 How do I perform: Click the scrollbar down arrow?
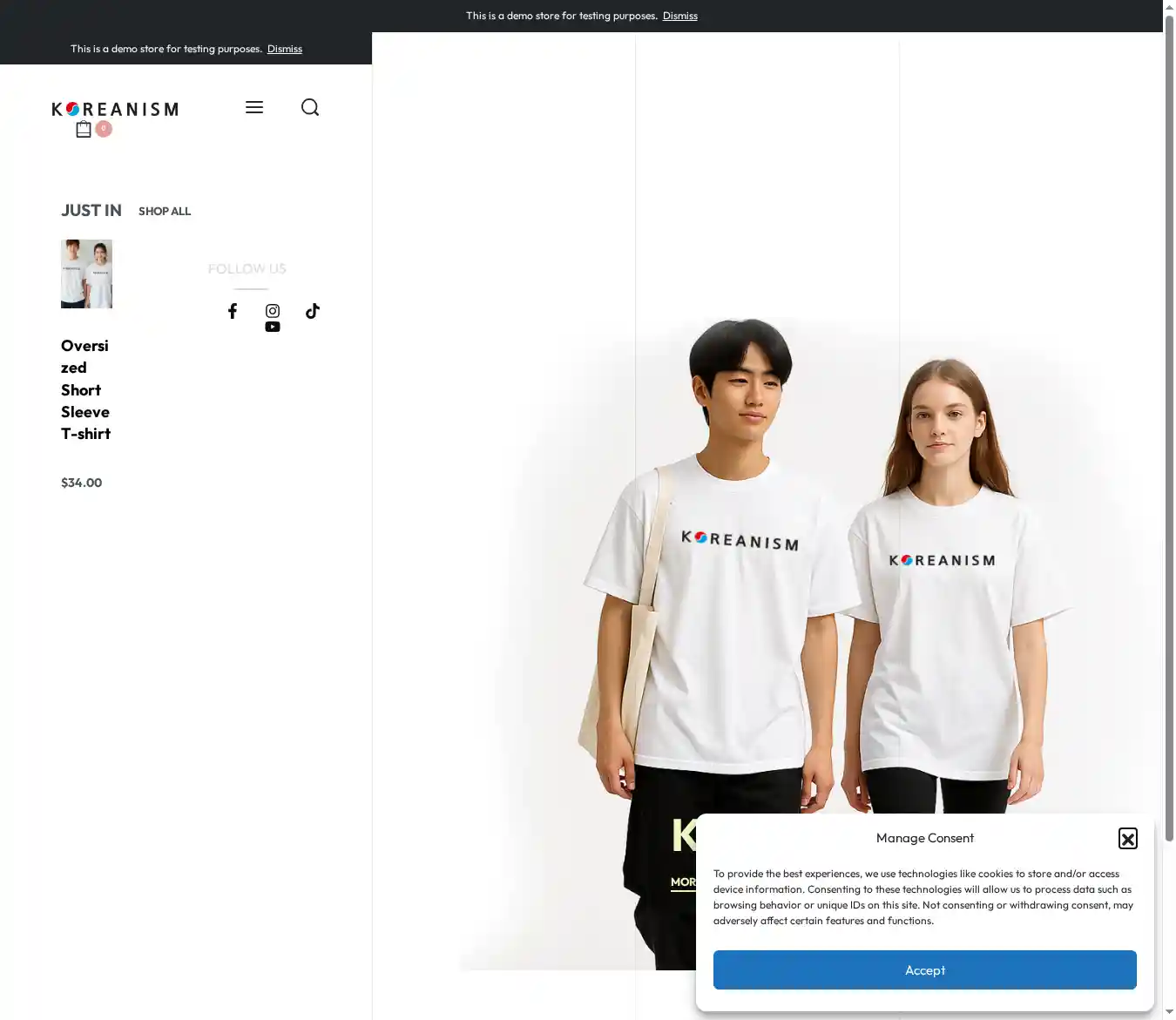click(1169, 1011)
